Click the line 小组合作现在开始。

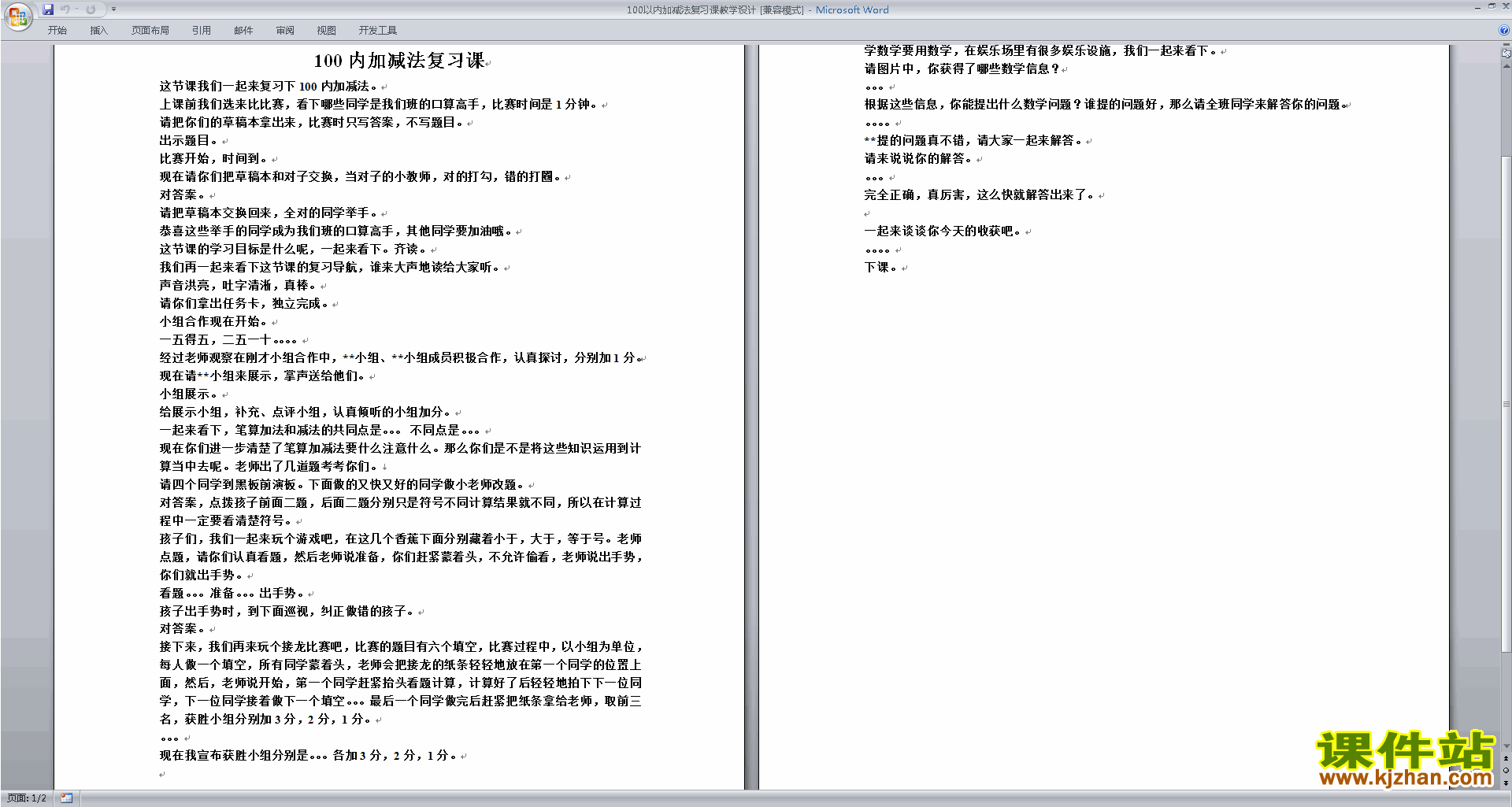tap(214, 321)
